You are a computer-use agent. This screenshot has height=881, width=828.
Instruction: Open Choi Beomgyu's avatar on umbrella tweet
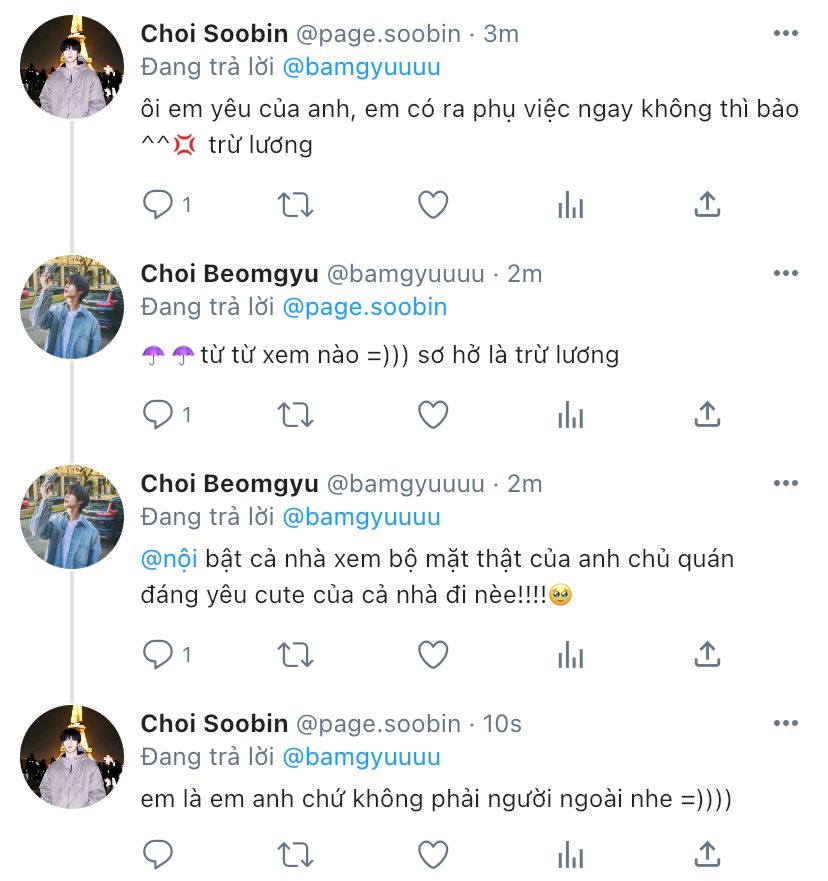(72, 307)
